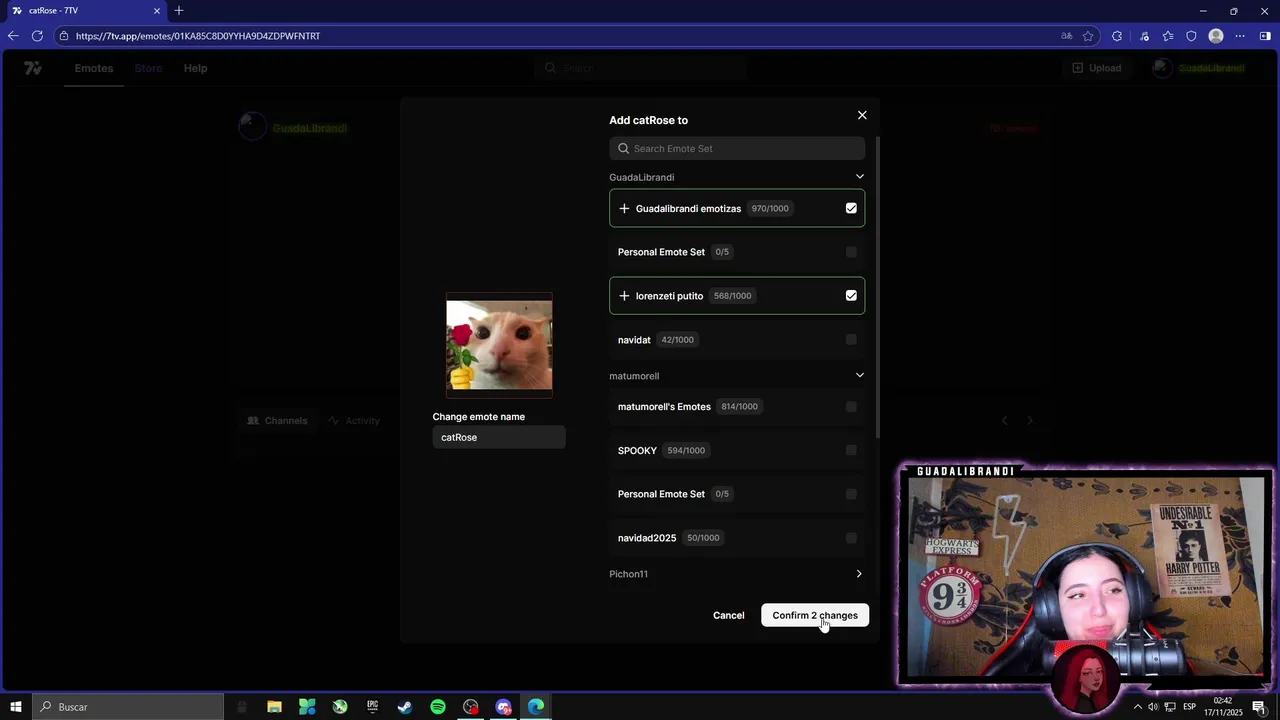Open Steam from the taskbar
The image size is (1280, 720).
tap(405, 707)
